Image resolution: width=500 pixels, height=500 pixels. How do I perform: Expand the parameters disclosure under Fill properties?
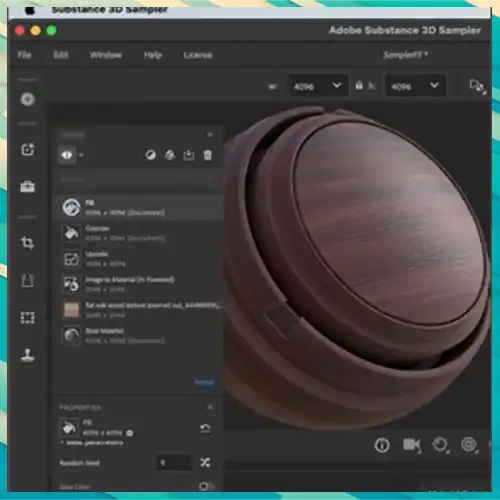[62, 443]
